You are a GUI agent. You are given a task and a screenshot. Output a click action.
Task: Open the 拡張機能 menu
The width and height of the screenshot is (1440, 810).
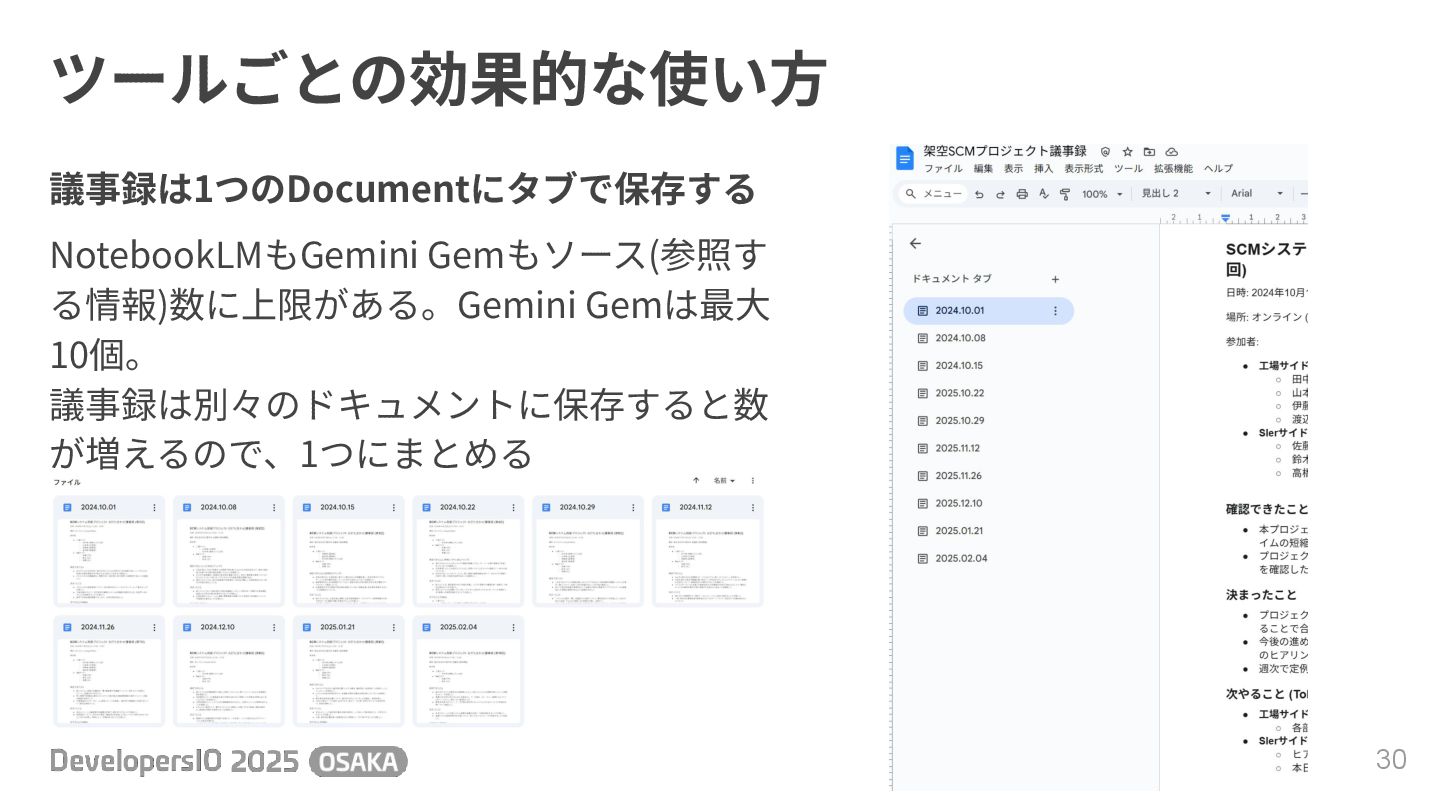(x=1173, y=169)
